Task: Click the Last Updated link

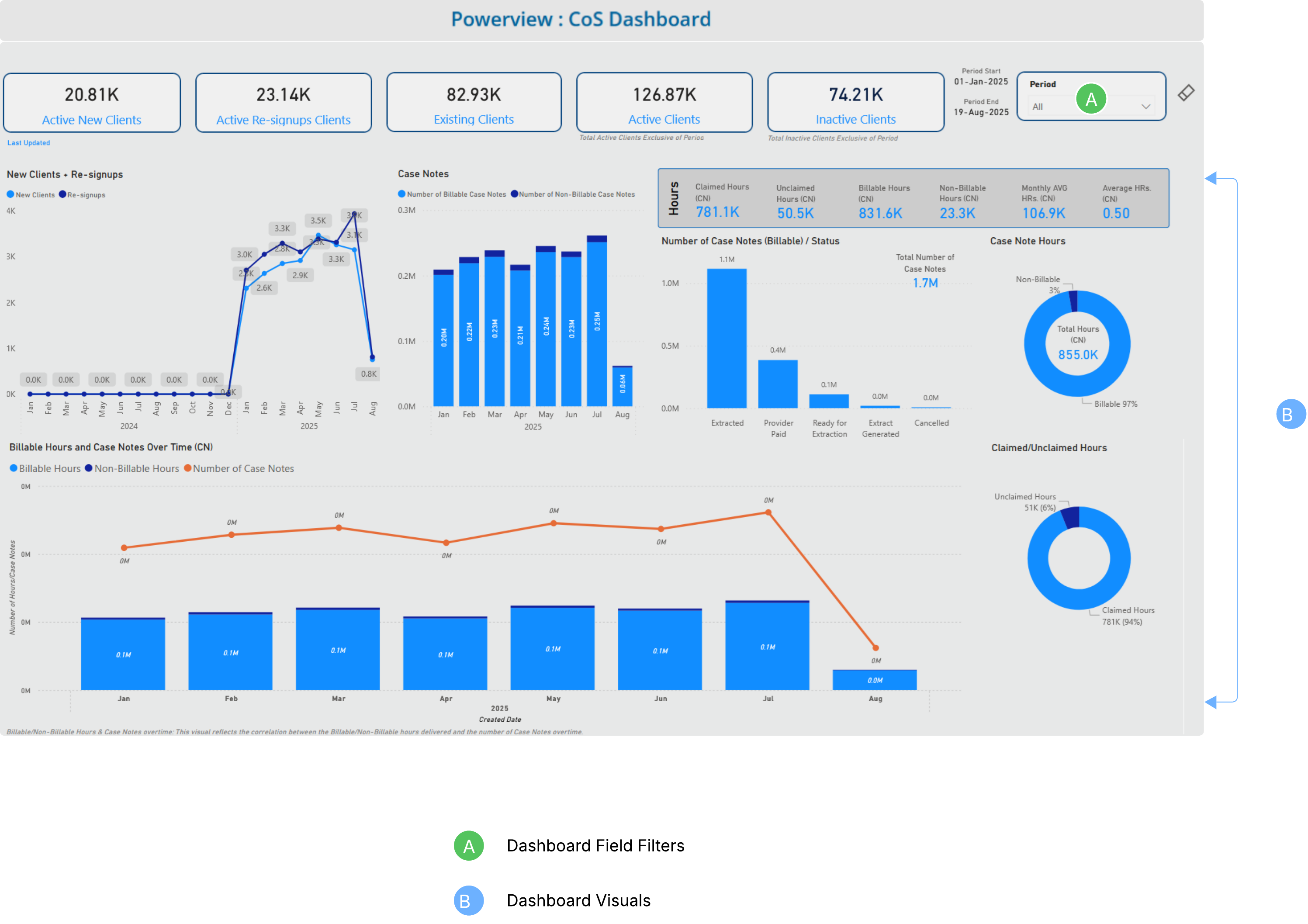Action: coord(28,143)
